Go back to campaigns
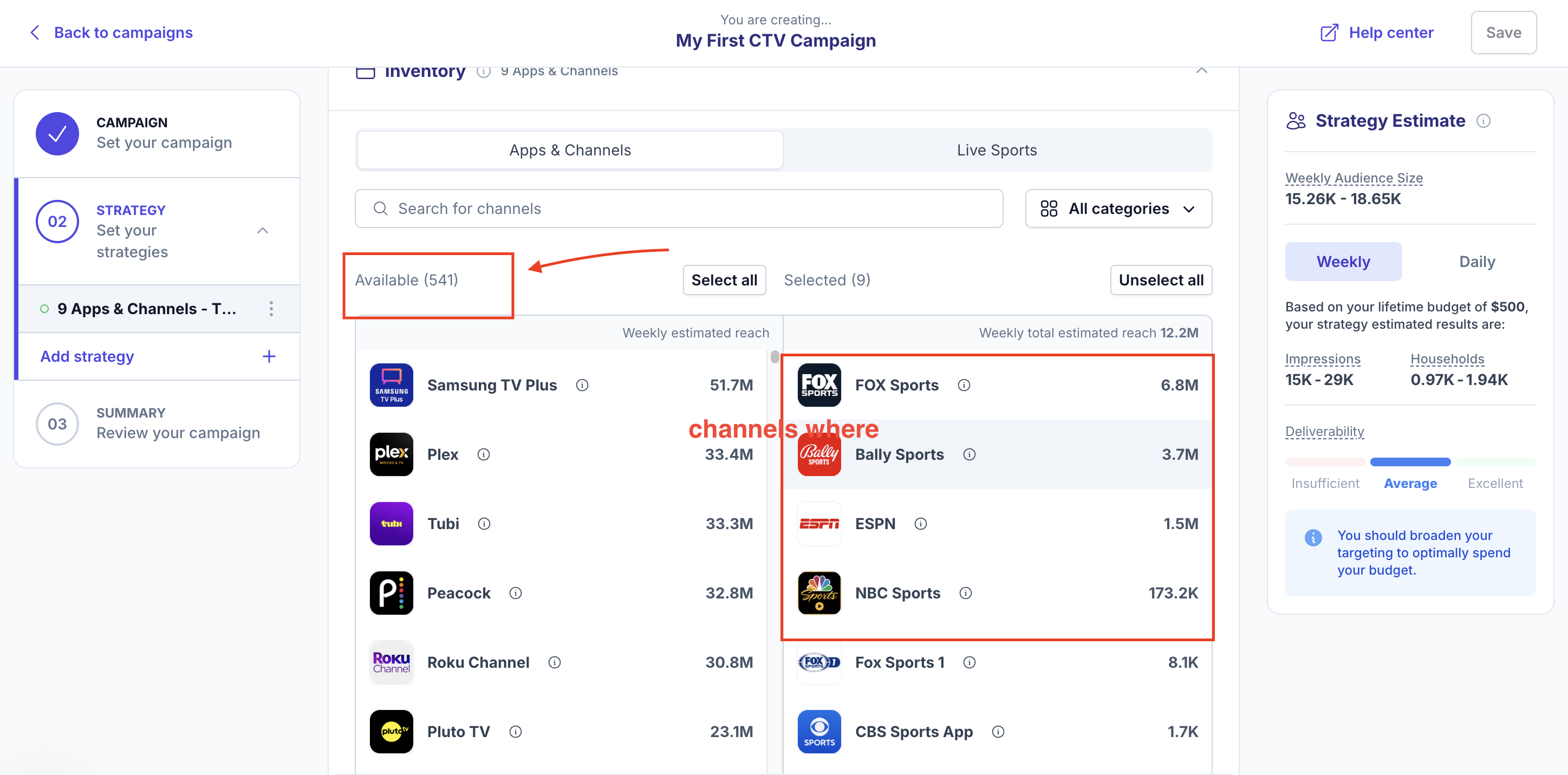1568x775 pixels. (112, 32)
